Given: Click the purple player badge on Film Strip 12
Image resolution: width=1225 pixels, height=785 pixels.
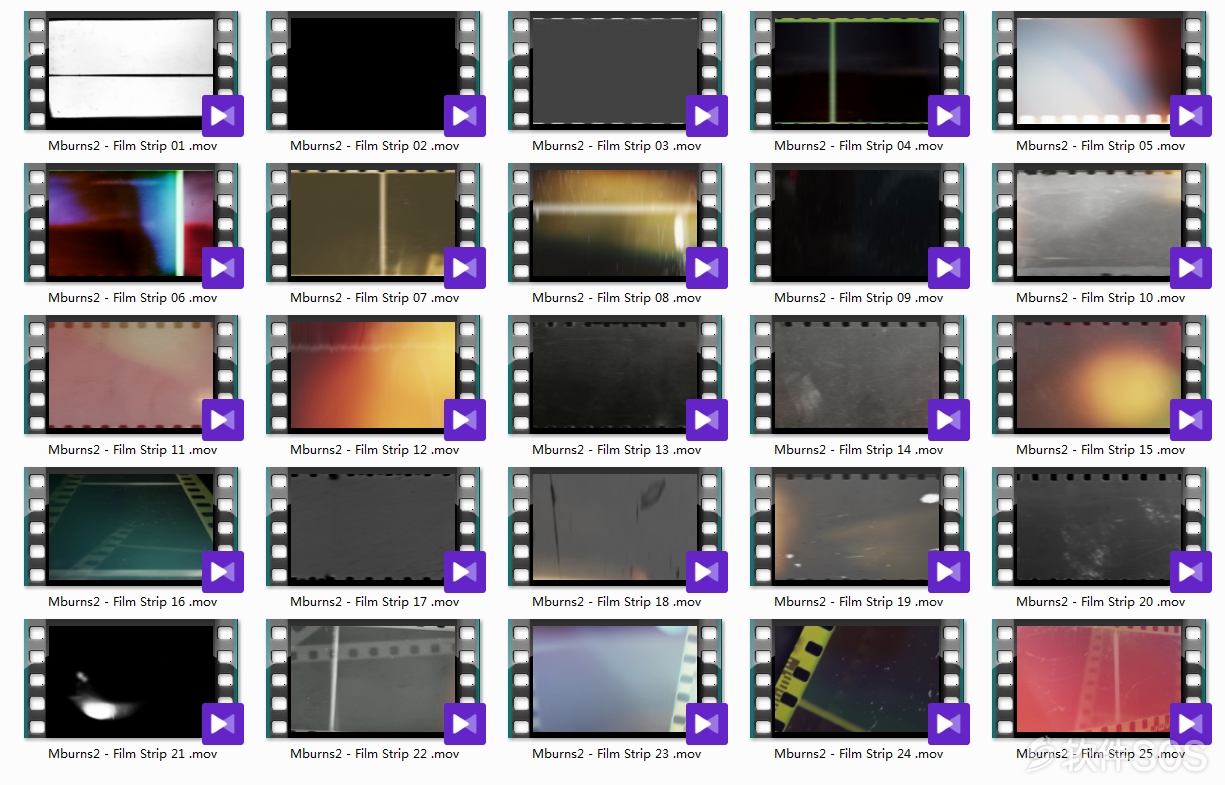Looking at the screenshot, I should click(x=465, y=420).
